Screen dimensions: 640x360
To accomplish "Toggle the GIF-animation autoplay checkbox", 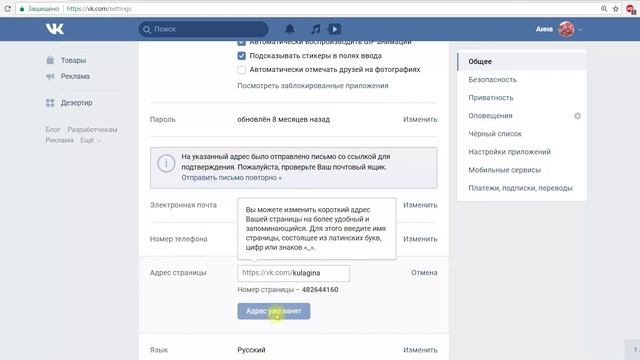I will [x=242, y=42].
